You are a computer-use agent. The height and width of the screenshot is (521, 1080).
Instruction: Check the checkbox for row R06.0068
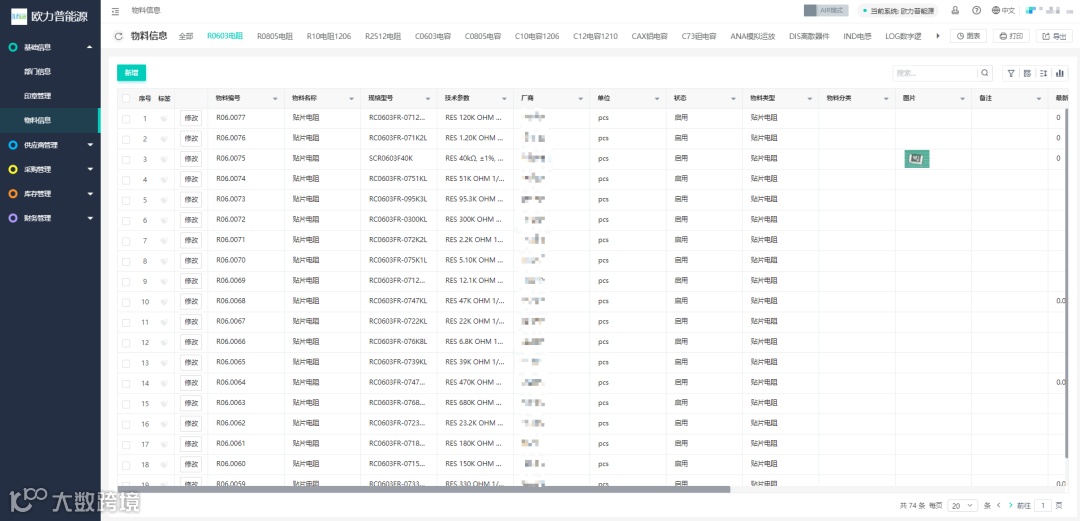click(126, 302)
